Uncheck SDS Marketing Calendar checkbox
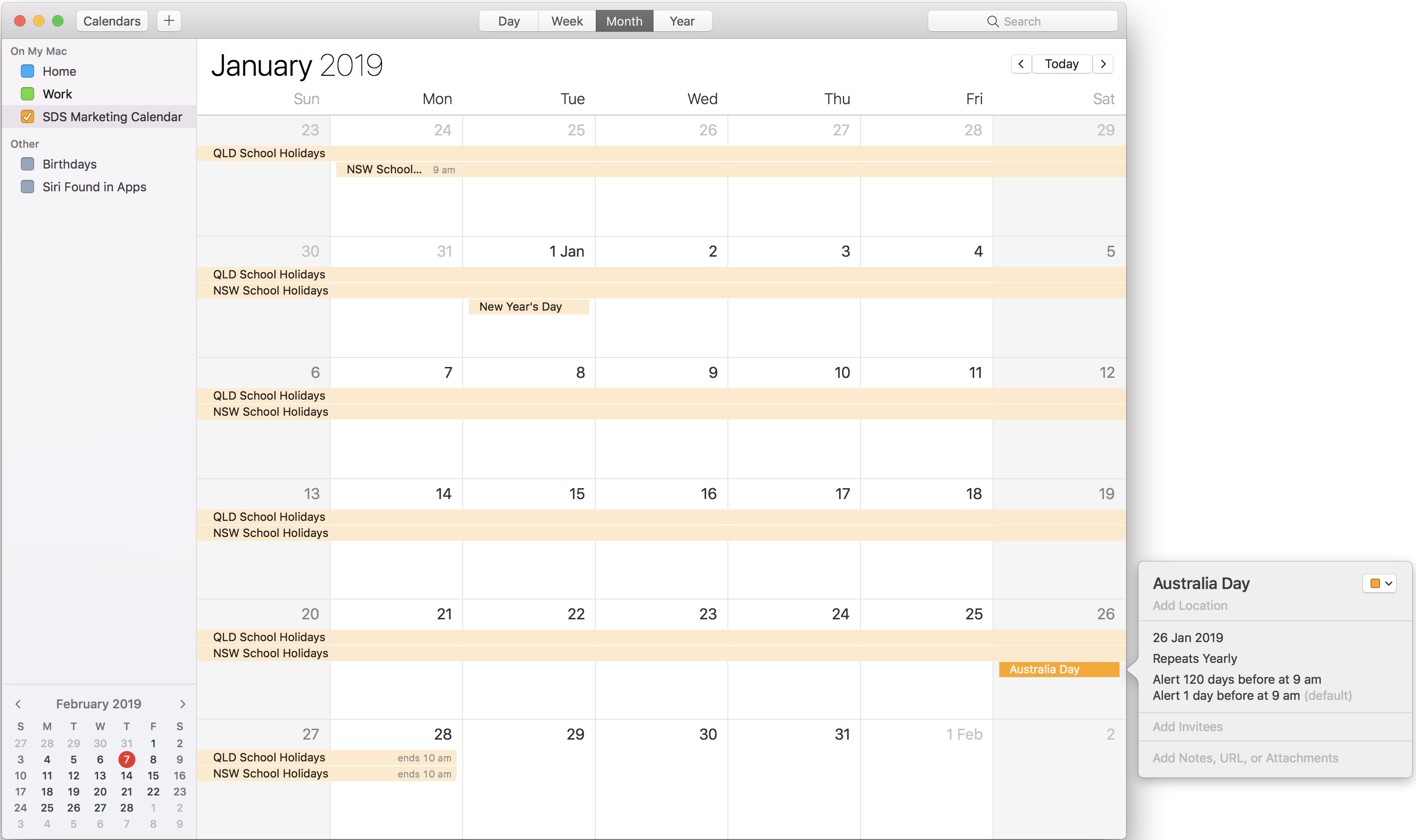Image resolution: width=1416 pixels, height=840 pixels. click(x=27, y=116)
